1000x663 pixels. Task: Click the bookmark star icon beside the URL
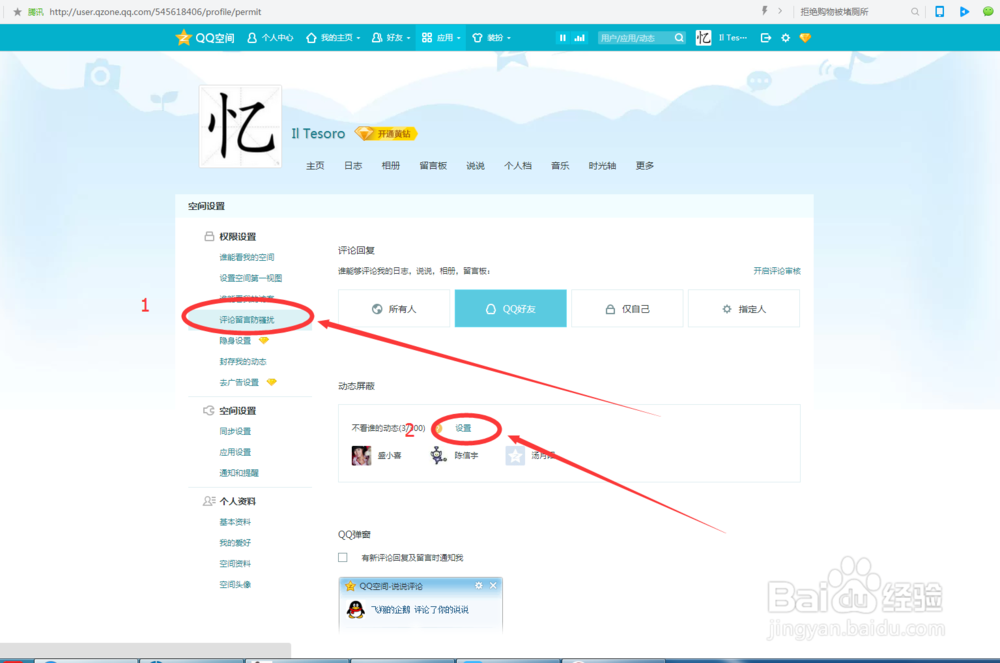coord(17,11)
